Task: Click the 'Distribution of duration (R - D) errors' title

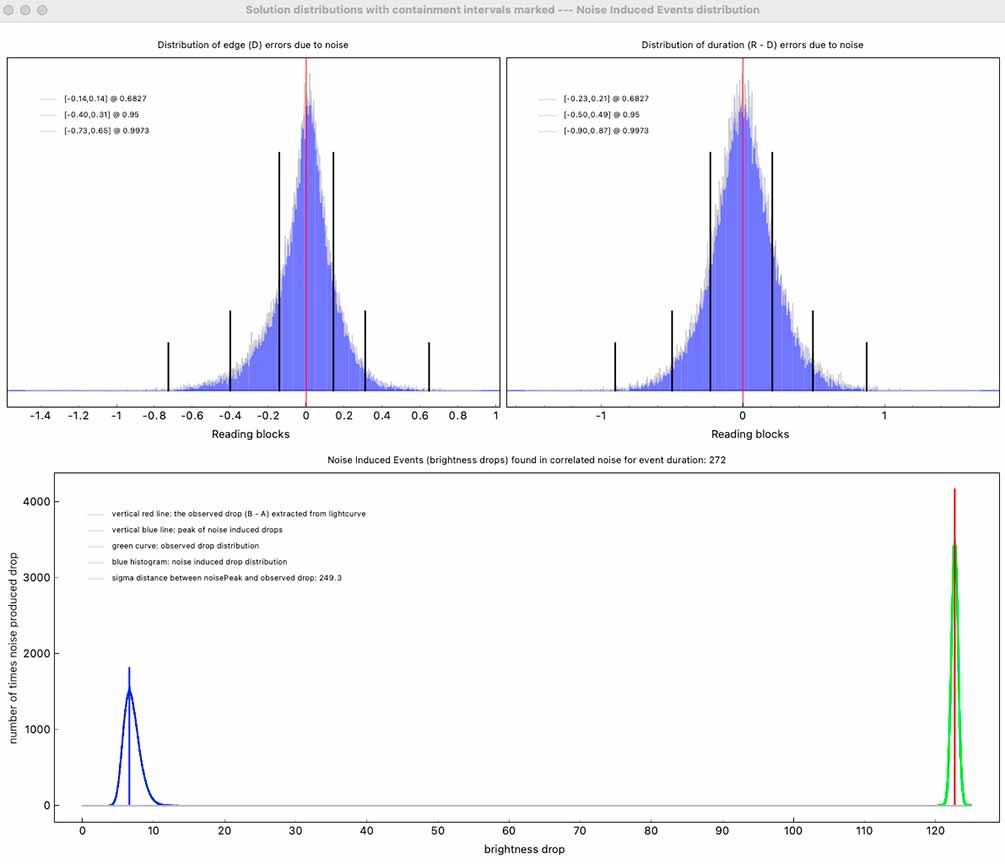Action: point(752,45)
